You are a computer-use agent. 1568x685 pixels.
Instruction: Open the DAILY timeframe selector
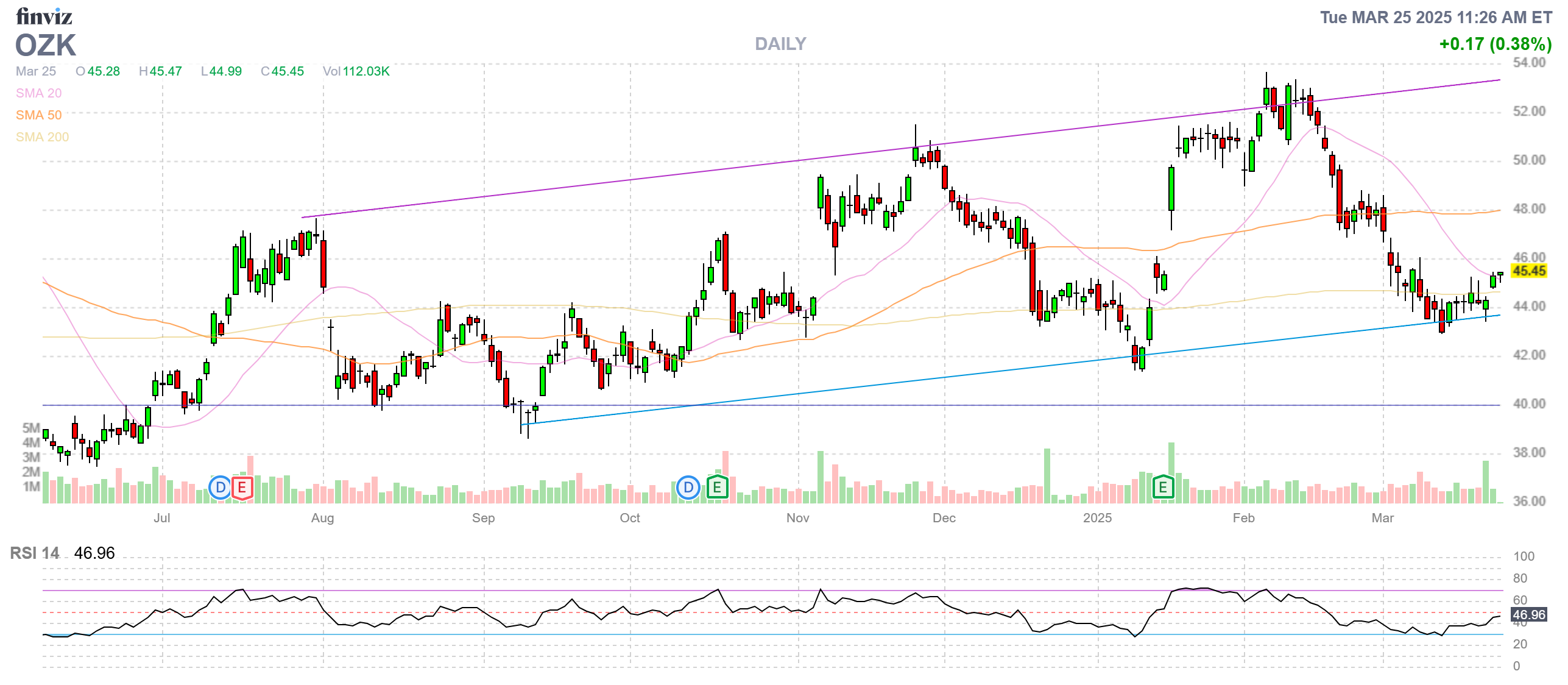point(780,44)
